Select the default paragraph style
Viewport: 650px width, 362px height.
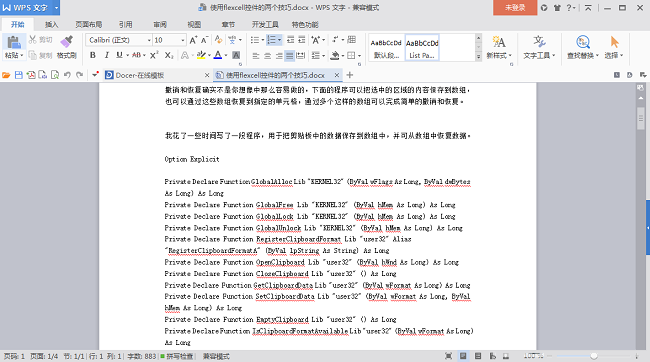pyautogui.click(x=386, y=48)
